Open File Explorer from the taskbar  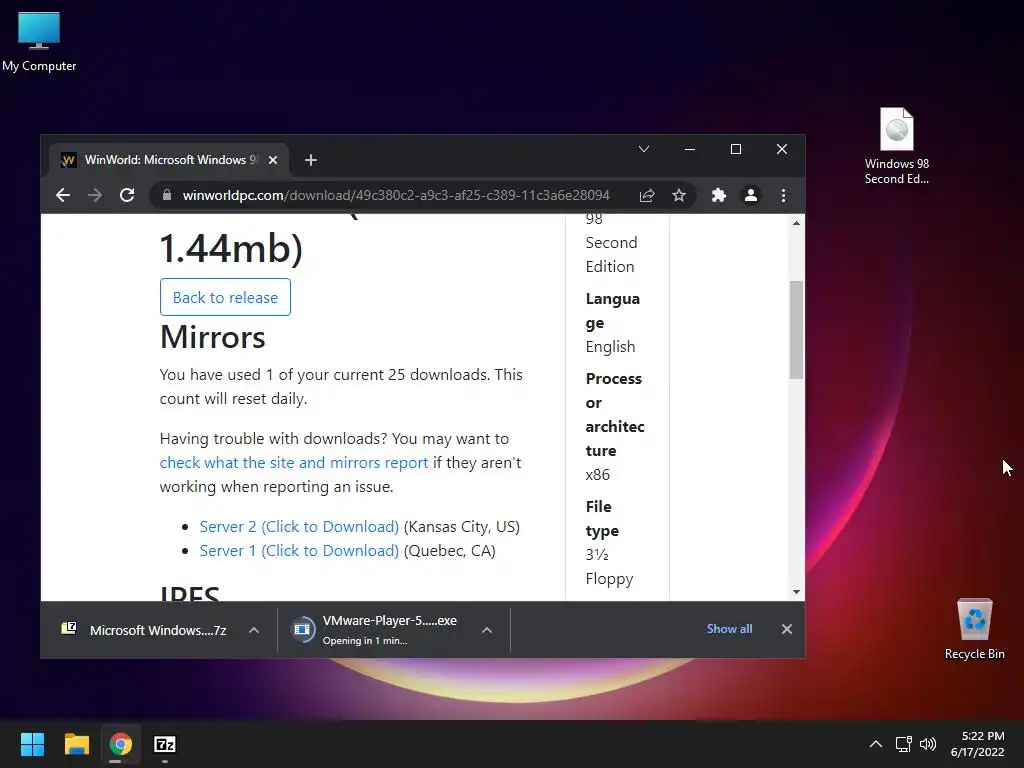click(x=76, y=744)
